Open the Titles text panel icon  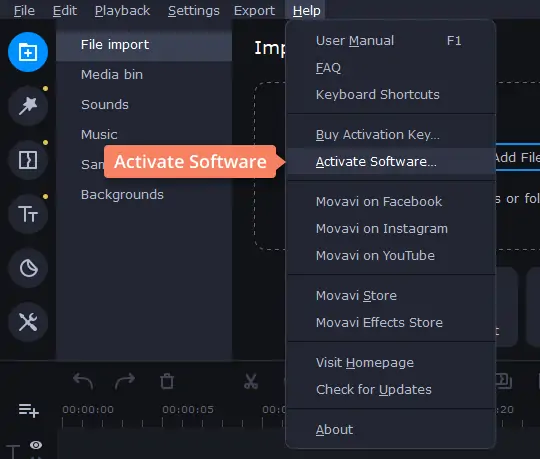[28, 214]
